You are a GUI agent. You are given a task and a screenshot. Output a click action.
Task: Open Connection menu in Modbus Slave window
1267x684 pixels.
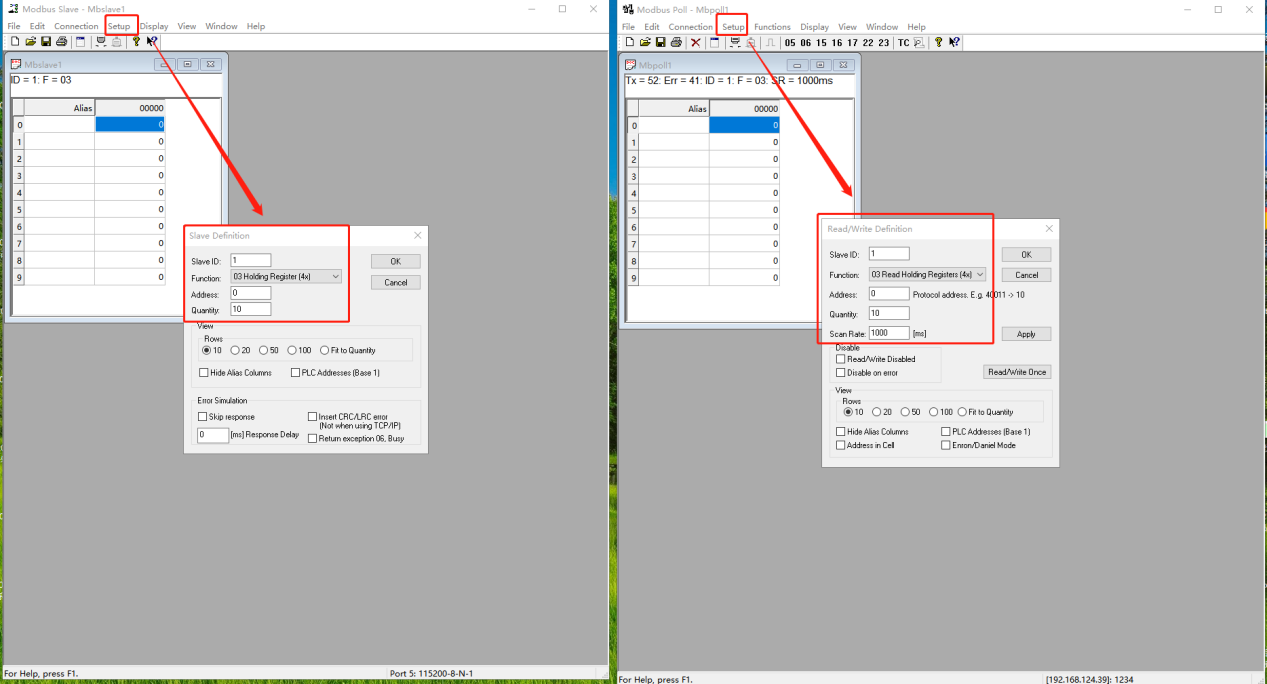pyautogui.click(x=76, y=26)
